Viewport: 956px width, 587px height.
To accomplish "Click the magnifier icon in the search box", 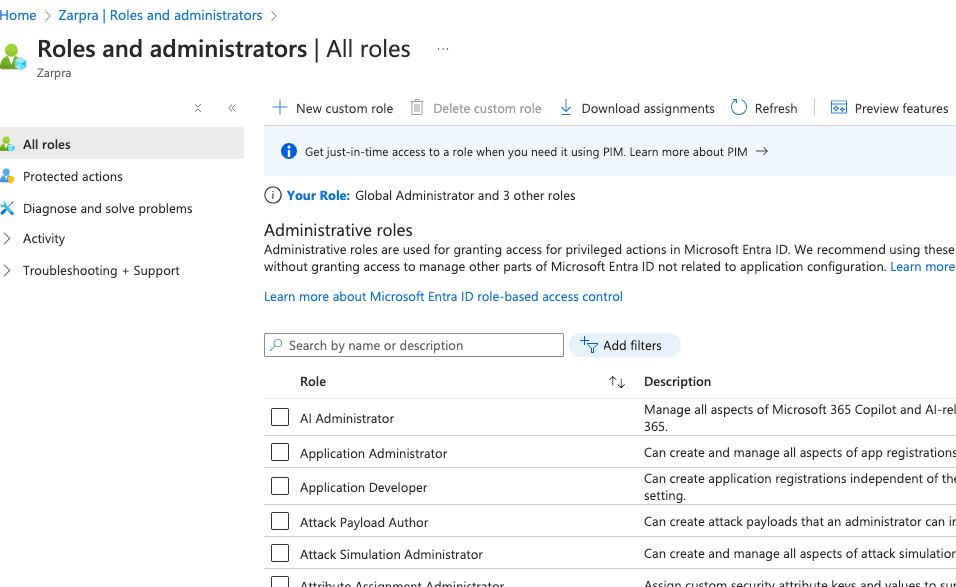I will click(276, 345).
